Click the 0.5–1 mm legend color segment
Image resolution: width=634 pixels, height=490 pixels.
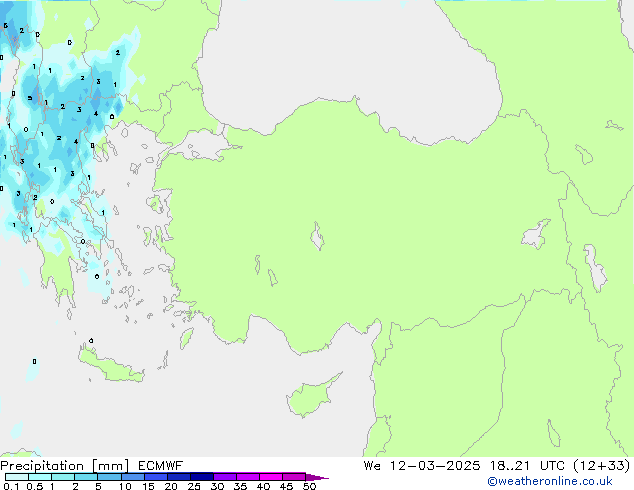40,477
